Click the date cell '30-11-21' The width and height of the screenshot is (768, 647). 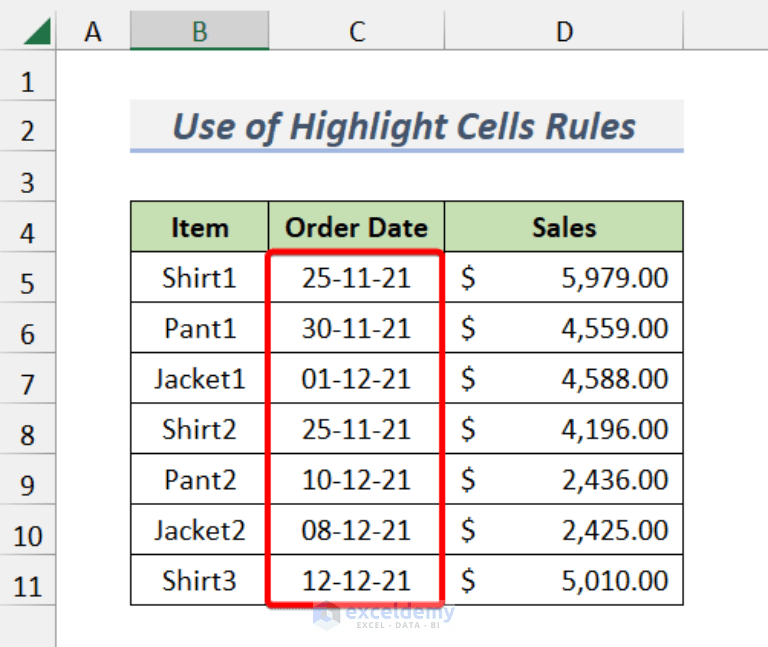tap(357, 328)
